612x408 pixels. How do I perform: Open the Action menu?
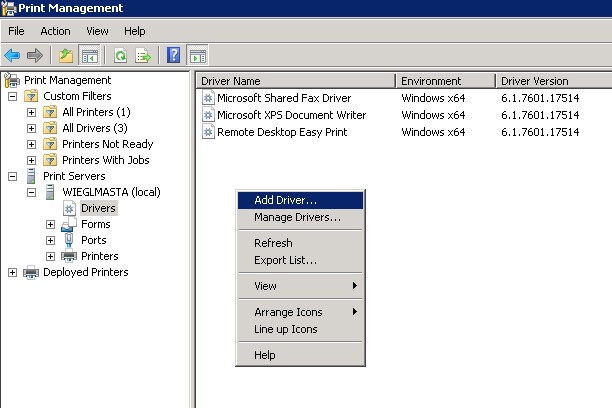pyautogui.click(x=55, y=31)
